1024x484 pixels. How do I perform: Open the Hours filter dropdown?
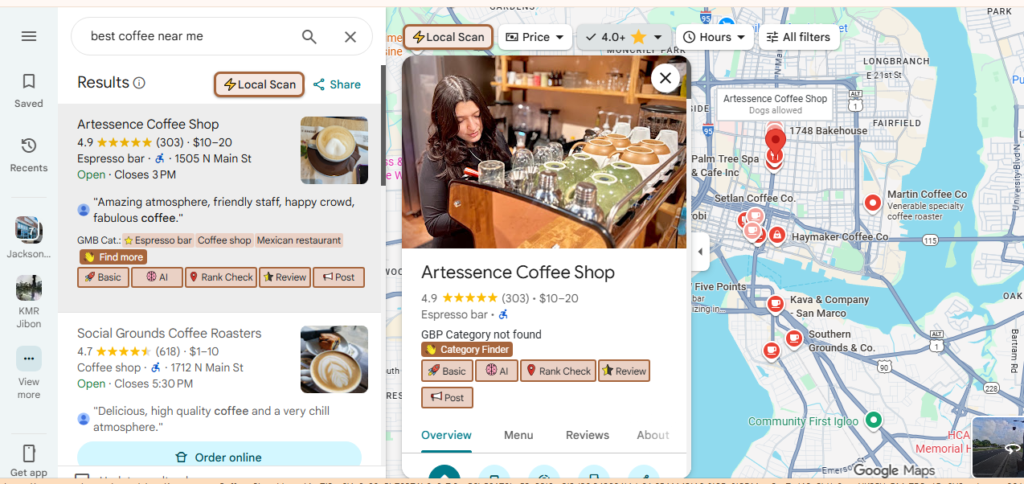714,37
